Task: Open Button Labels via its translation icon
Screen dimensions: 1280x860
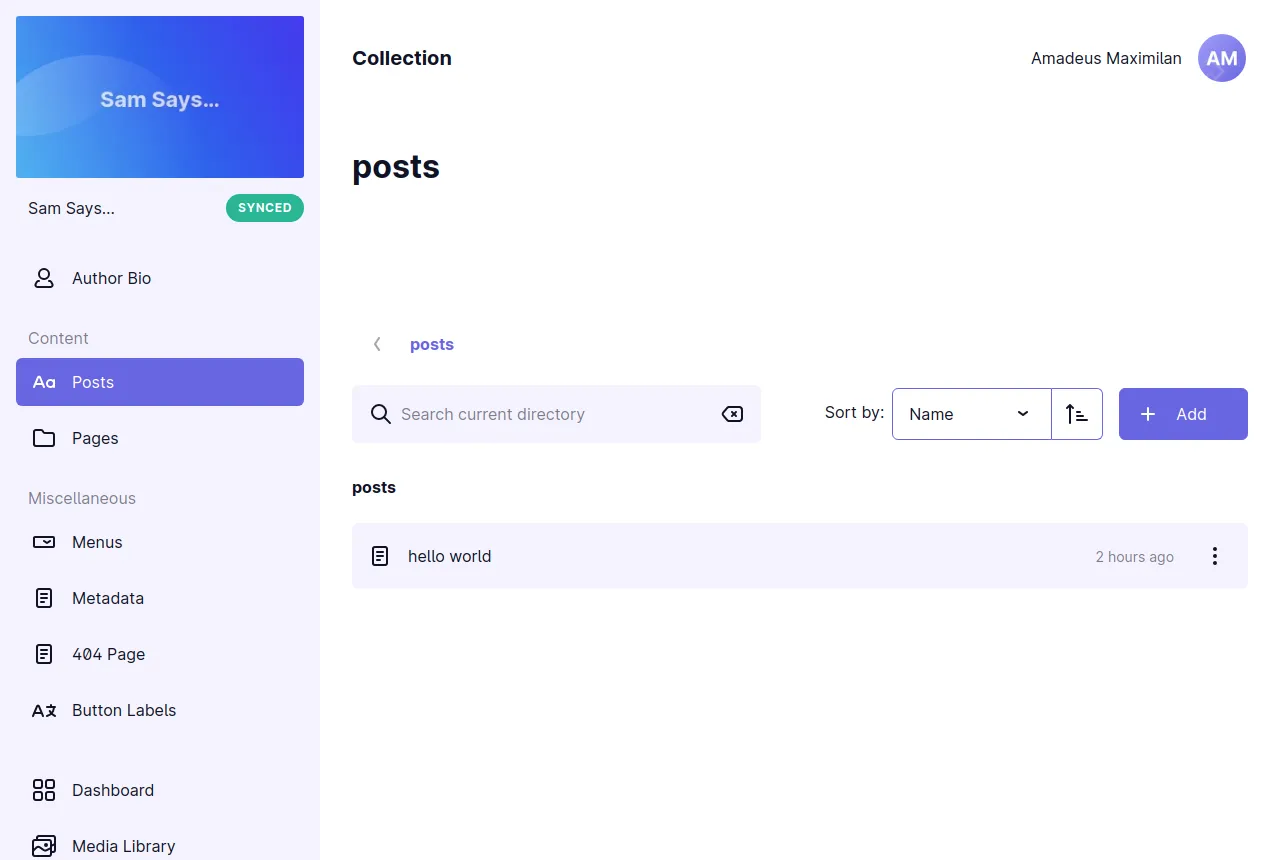Action: 43,710
